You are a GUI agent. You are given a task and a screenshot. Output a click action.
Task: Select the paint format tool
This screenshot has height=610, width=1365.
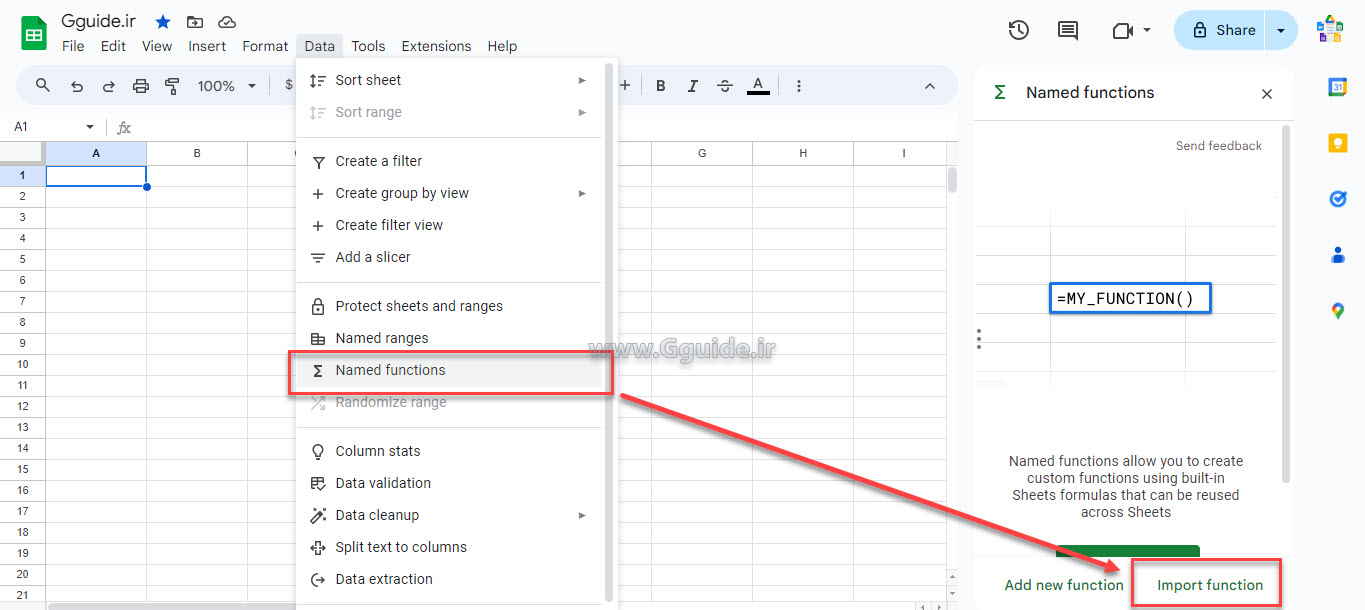(172, 86)
